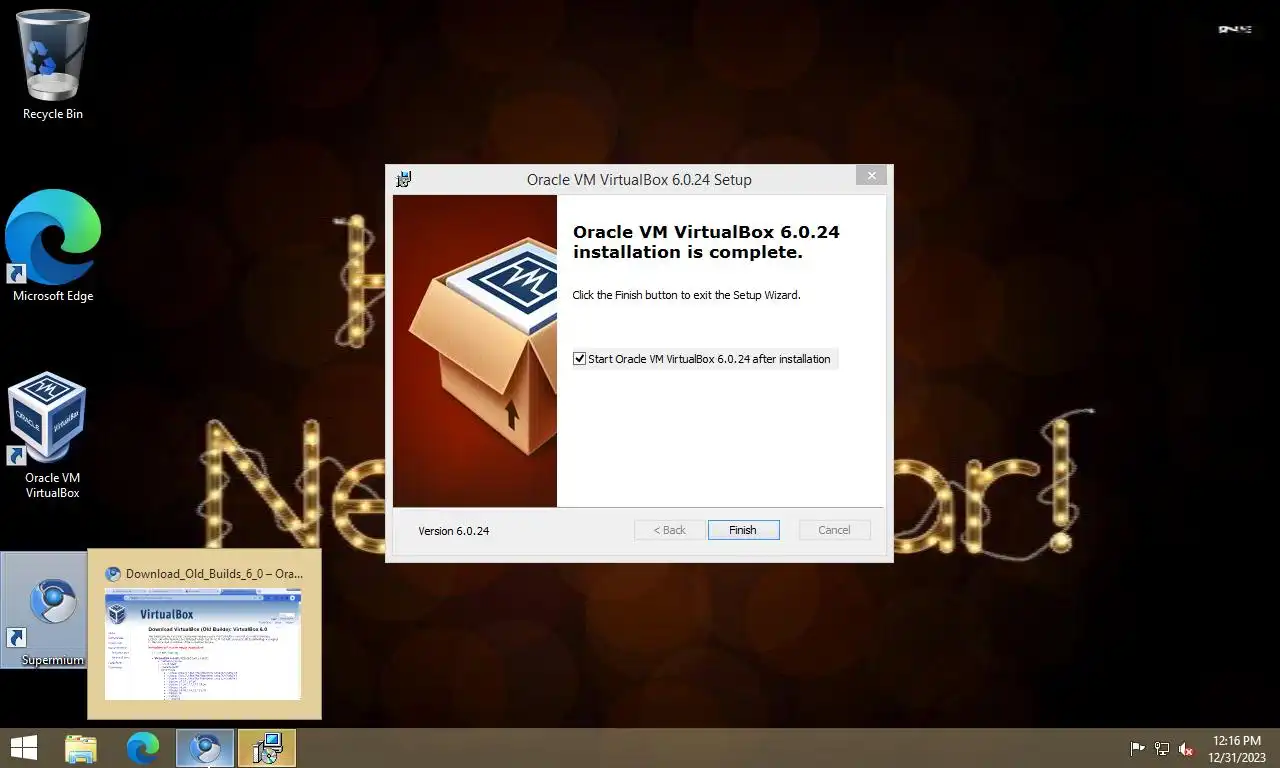1280x768 pixels.
Task: Click the 'Version 6.0.24' text
Action: (x=454, y=531)
